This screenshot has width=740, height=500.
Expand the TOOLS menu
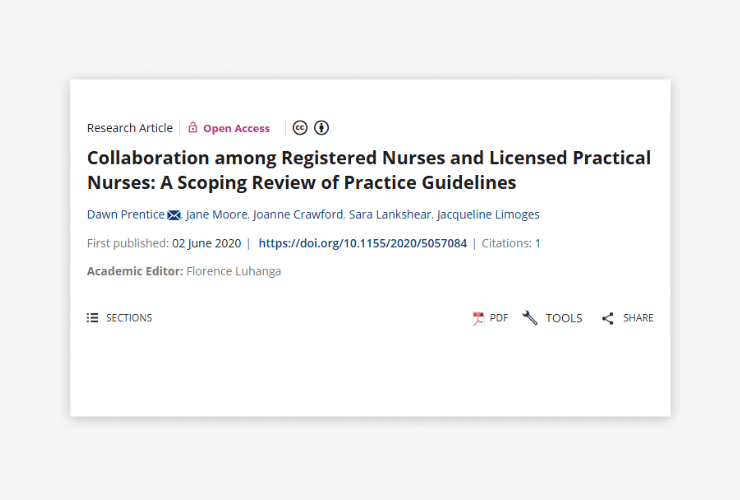coord(564,318)
